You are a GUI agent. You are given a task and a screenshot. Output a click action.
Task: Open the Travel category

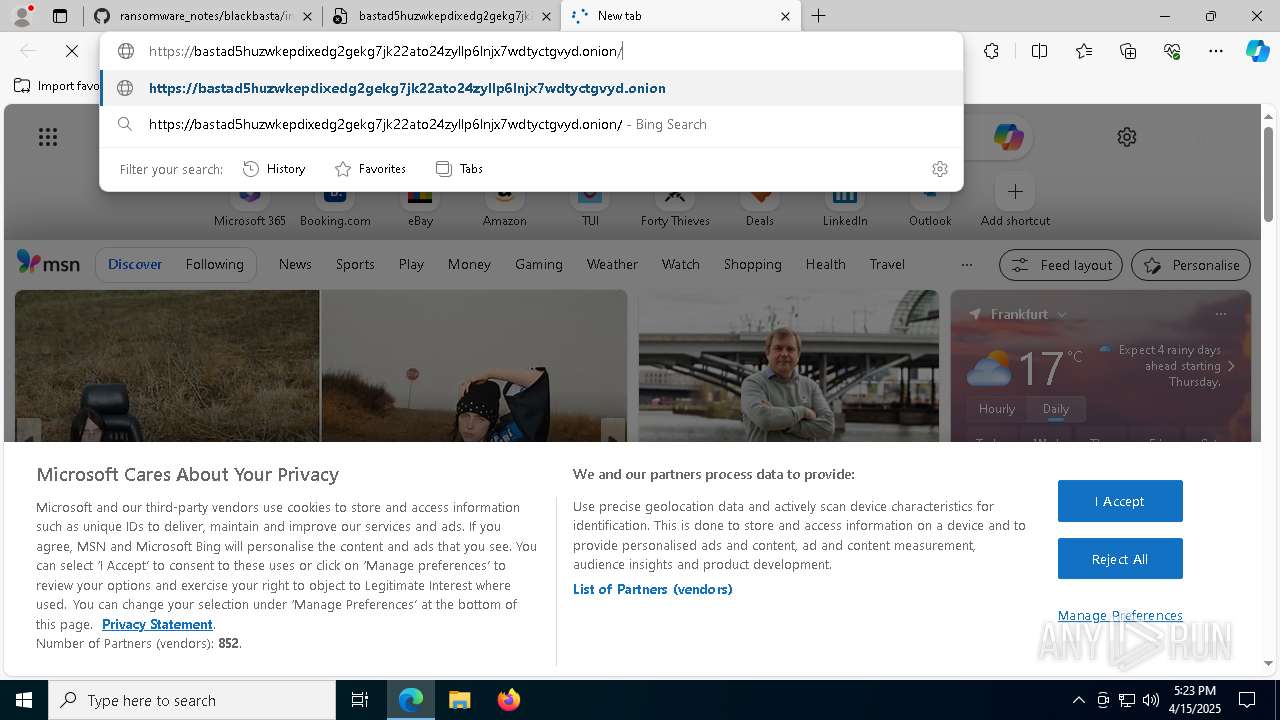point(887,264)
